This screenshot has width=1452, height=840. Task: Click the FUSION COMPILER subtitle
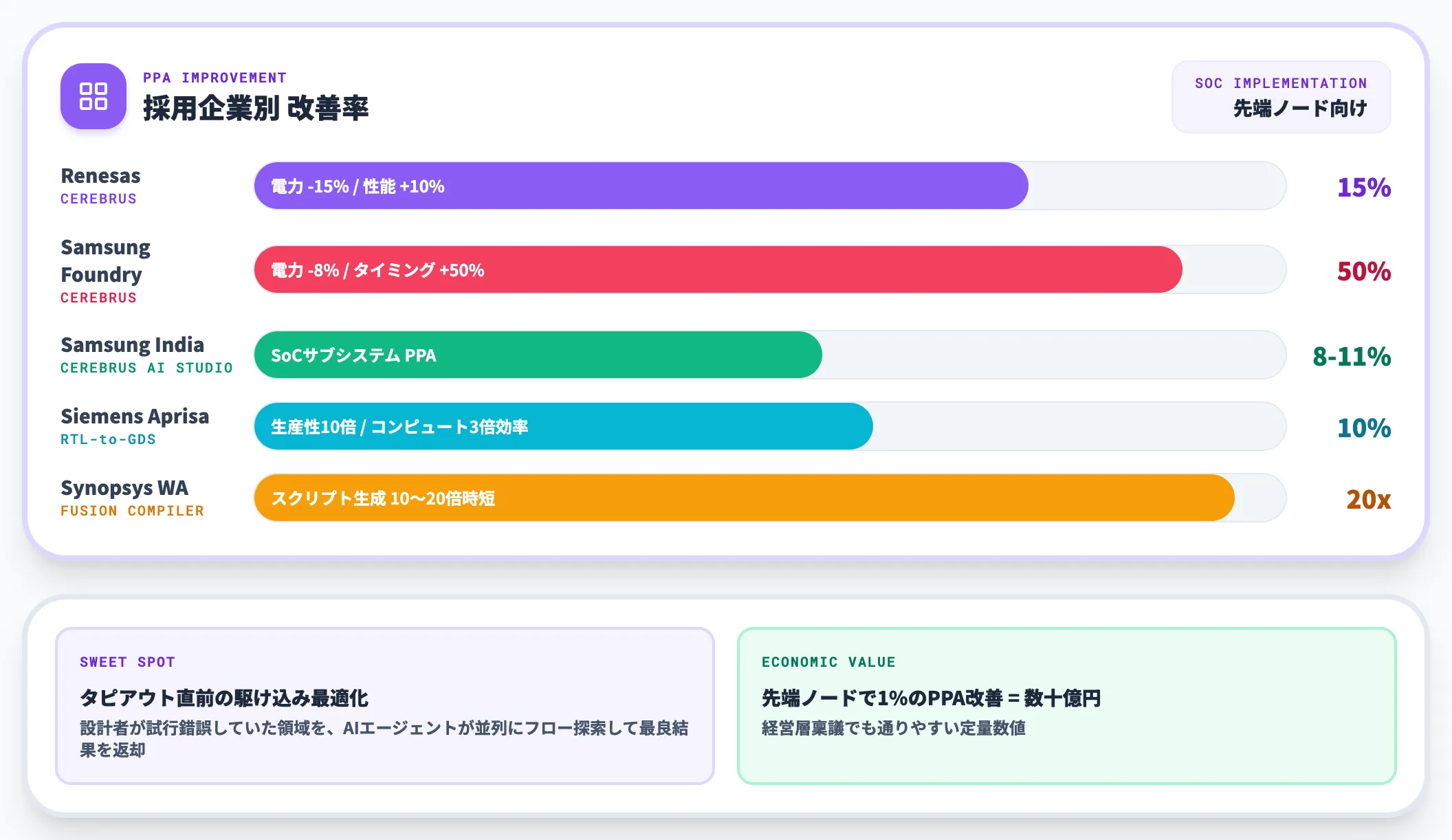(132, 511)
